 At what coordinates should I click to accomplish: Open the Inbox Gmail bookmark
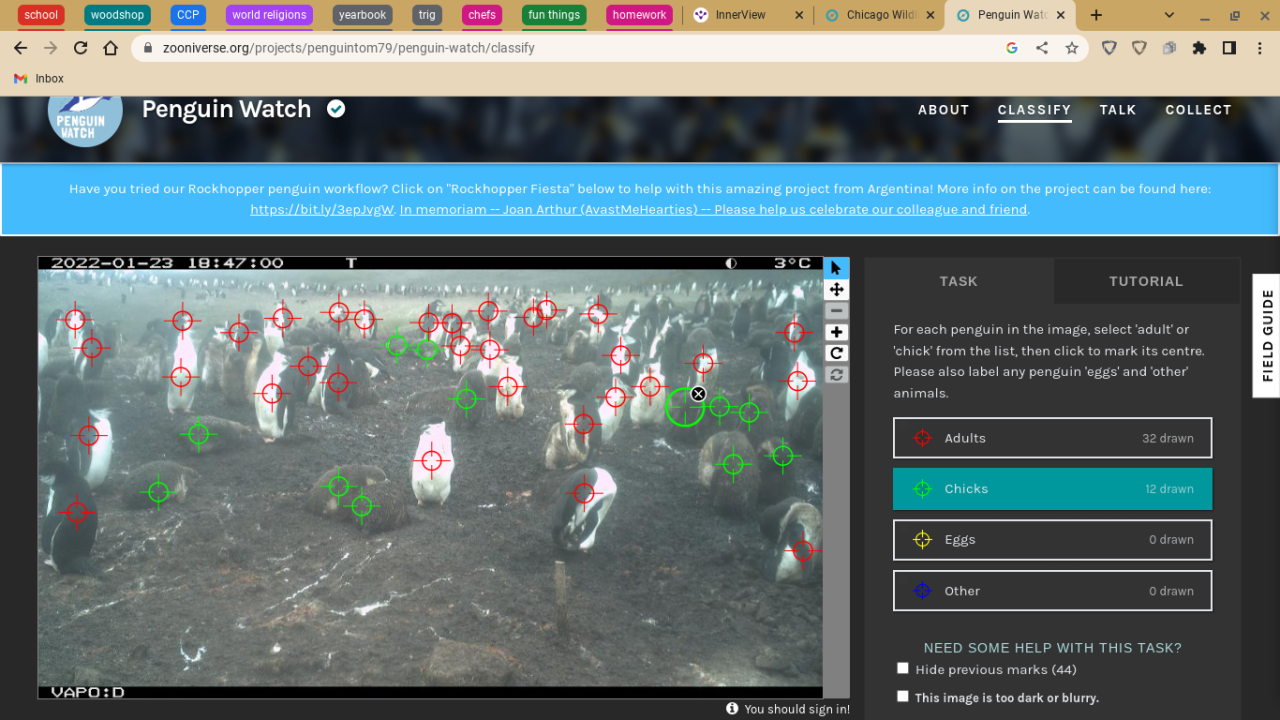(x=39, y=78)
